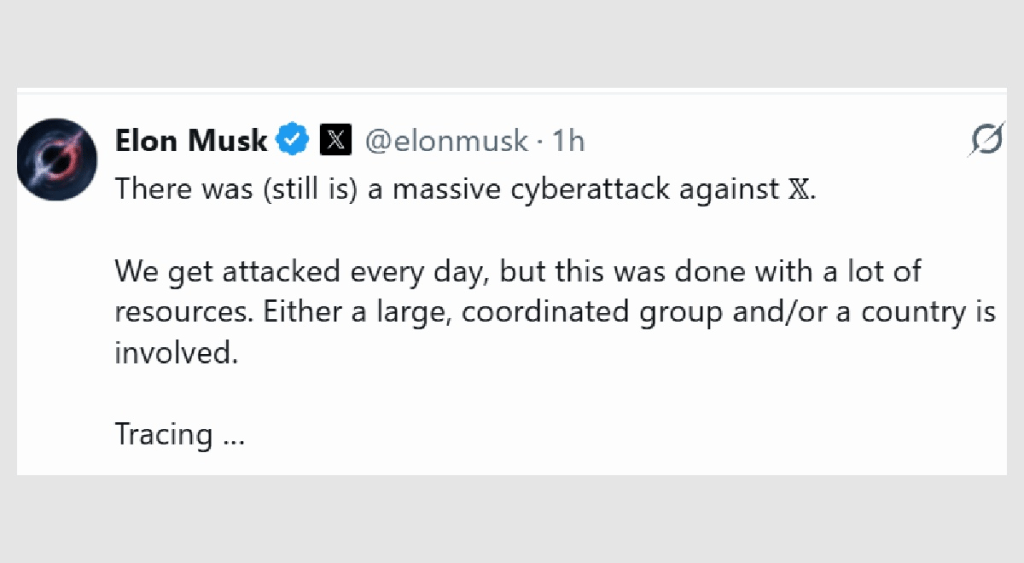This screenshot has height=563, width=1024.
Task: Click the 1h post timestamp
Action: 567,141
